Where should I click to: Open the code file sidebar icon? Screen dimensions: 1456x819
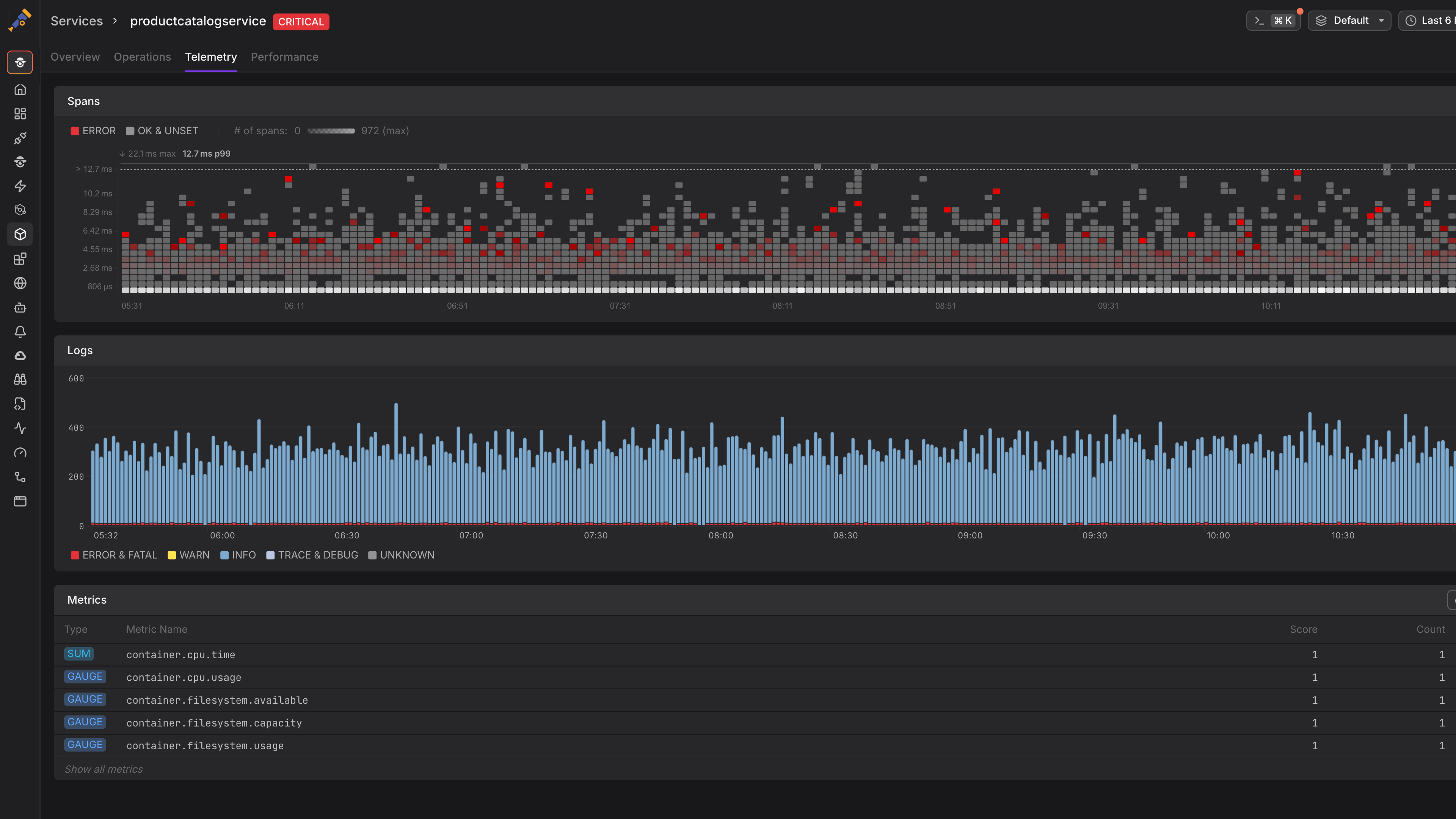click(20, 403)
